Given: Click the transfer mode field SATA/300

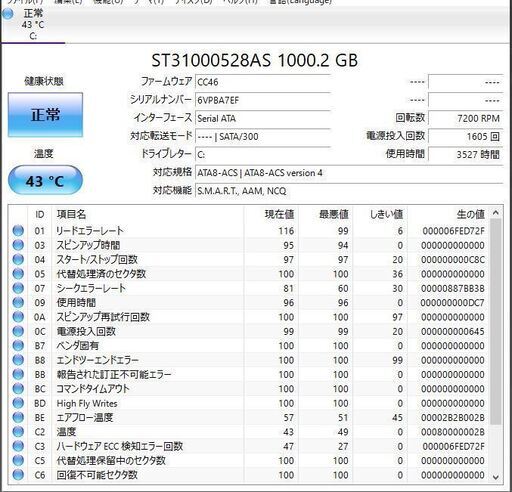Looking at the screenshot, I should pos(263,136).
